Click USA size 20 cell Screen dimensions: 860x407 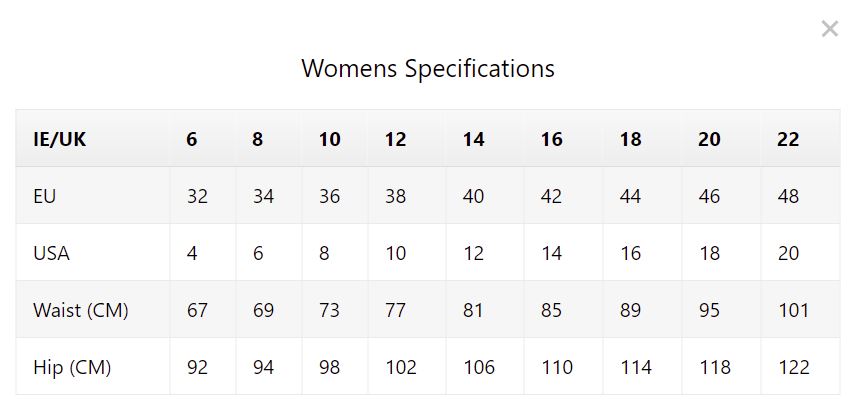click(800, 253)
